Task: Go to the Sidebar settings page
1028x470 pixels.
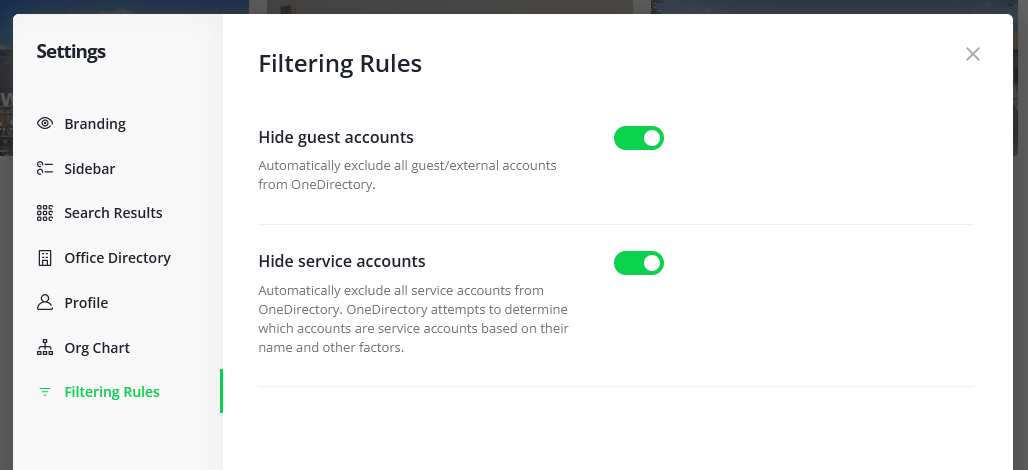Action: point(90,169)
